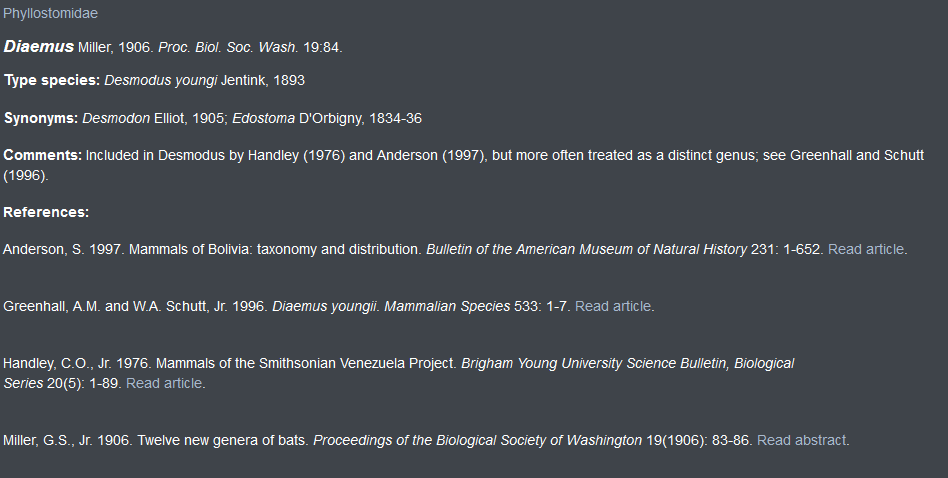Click the Desmodon synonym text
The image size is (948, 478).
pos(116,118)
